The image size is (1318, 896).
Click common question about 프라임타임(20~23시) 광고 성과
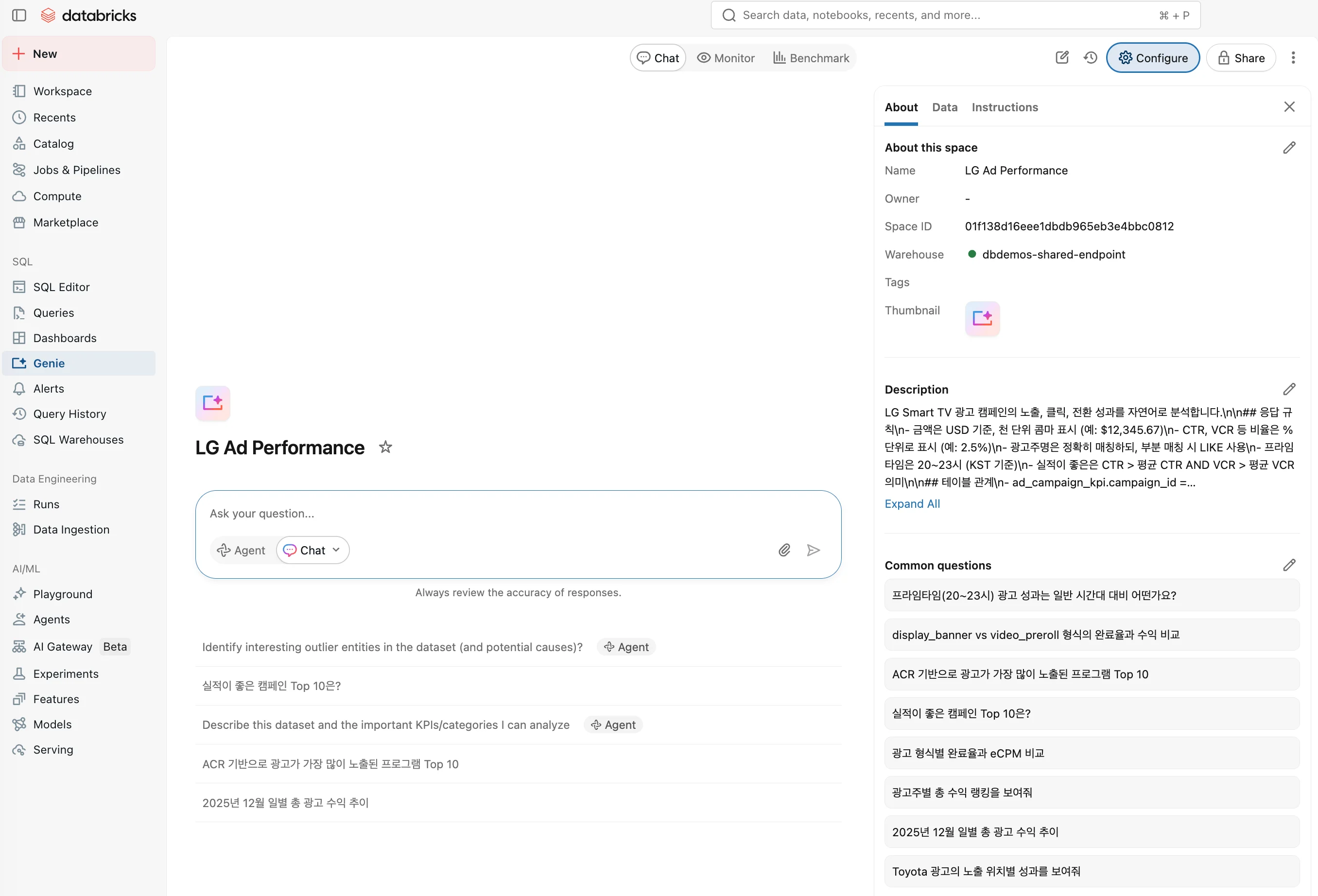point(1092,595)
